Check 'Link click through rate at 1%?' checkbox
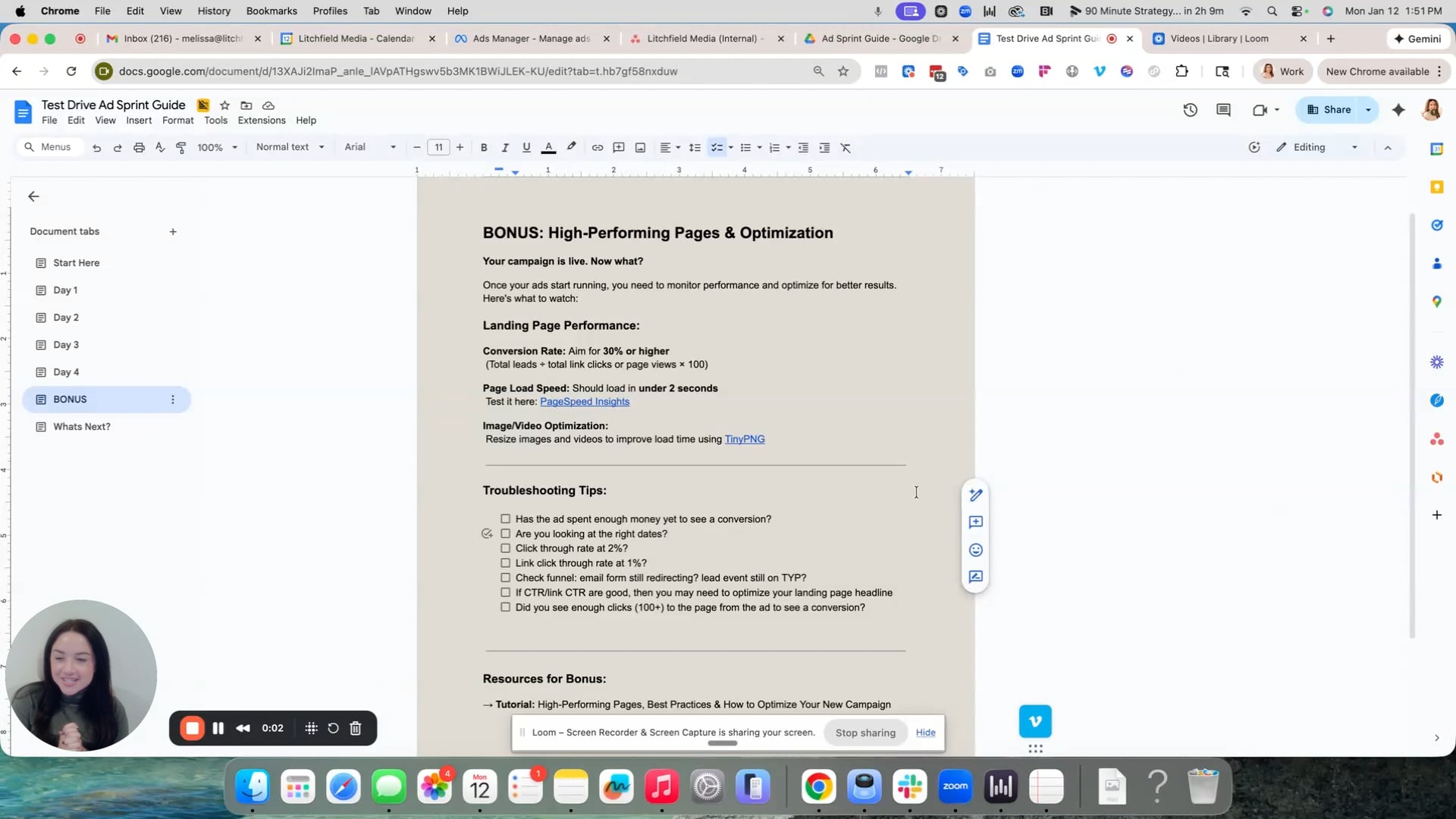1456x819 pixels. click(505, 563)
